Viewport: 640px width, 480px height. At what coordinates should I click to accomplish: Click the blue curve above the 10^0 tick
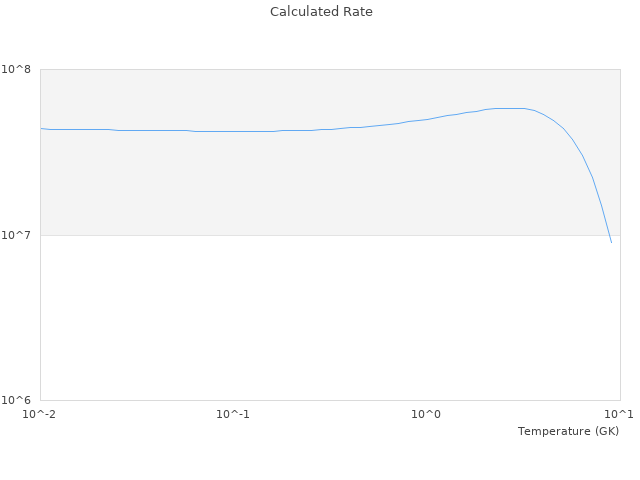(x=427, y=119)
